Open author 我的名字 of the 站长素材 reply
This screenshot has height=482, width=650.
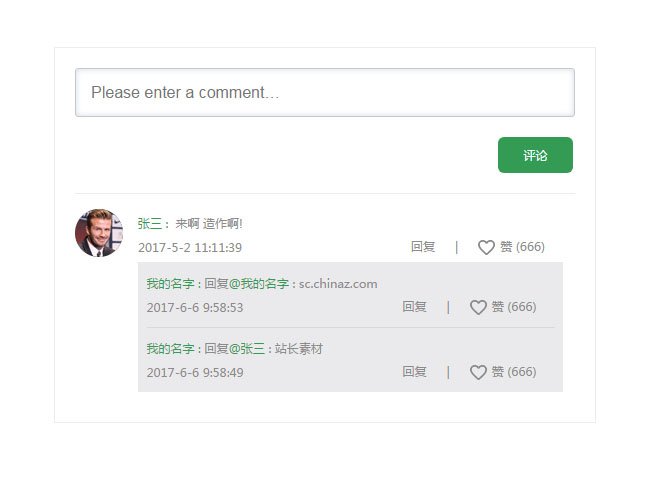tap(170, 349)
